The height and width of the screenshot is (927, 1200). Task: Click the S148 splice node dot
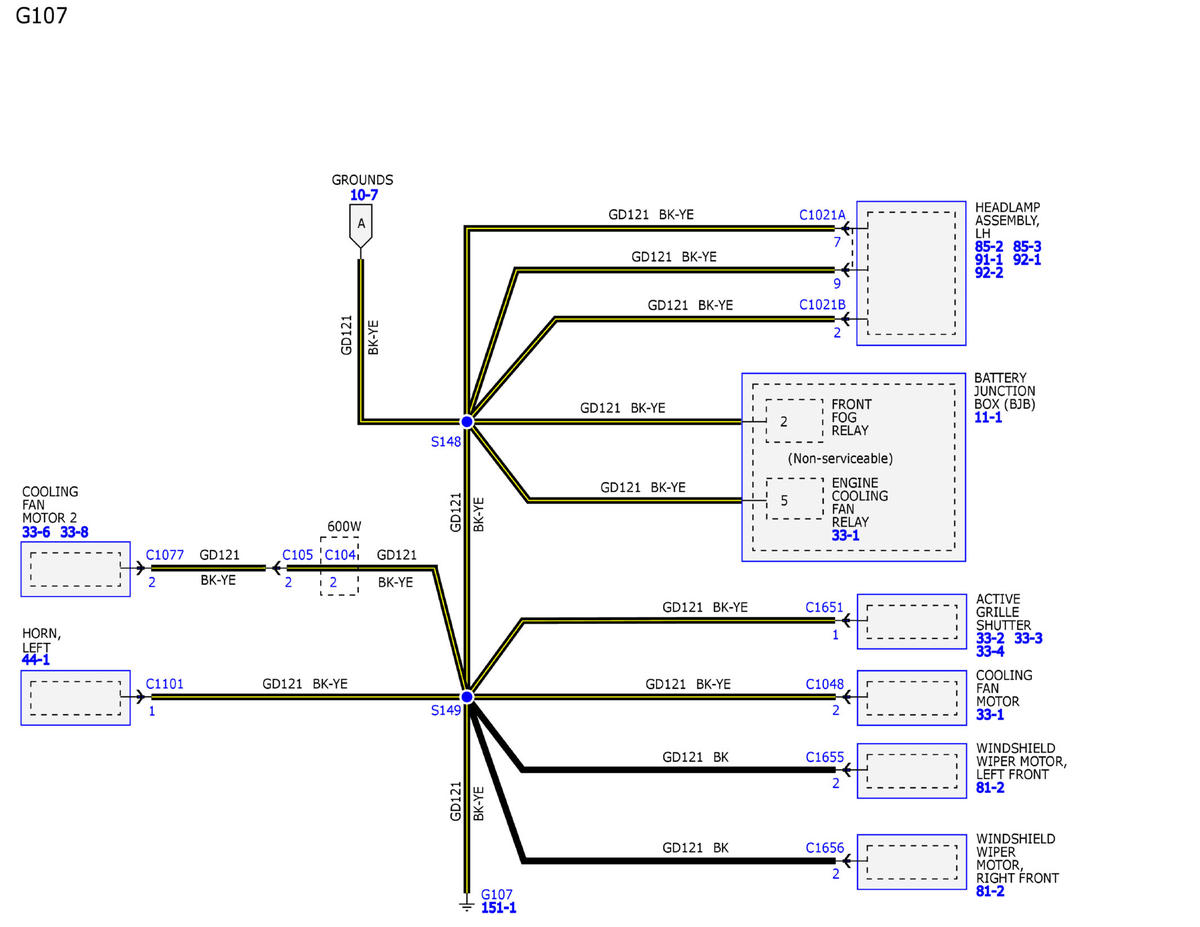[466, 422]
